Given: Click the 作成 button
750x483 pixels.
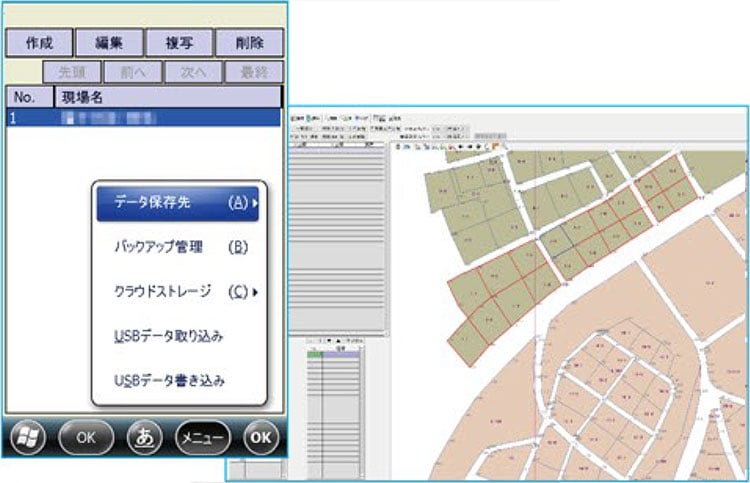Looking at the screenshot, I should pyautogui.click(x=39, y=43).
